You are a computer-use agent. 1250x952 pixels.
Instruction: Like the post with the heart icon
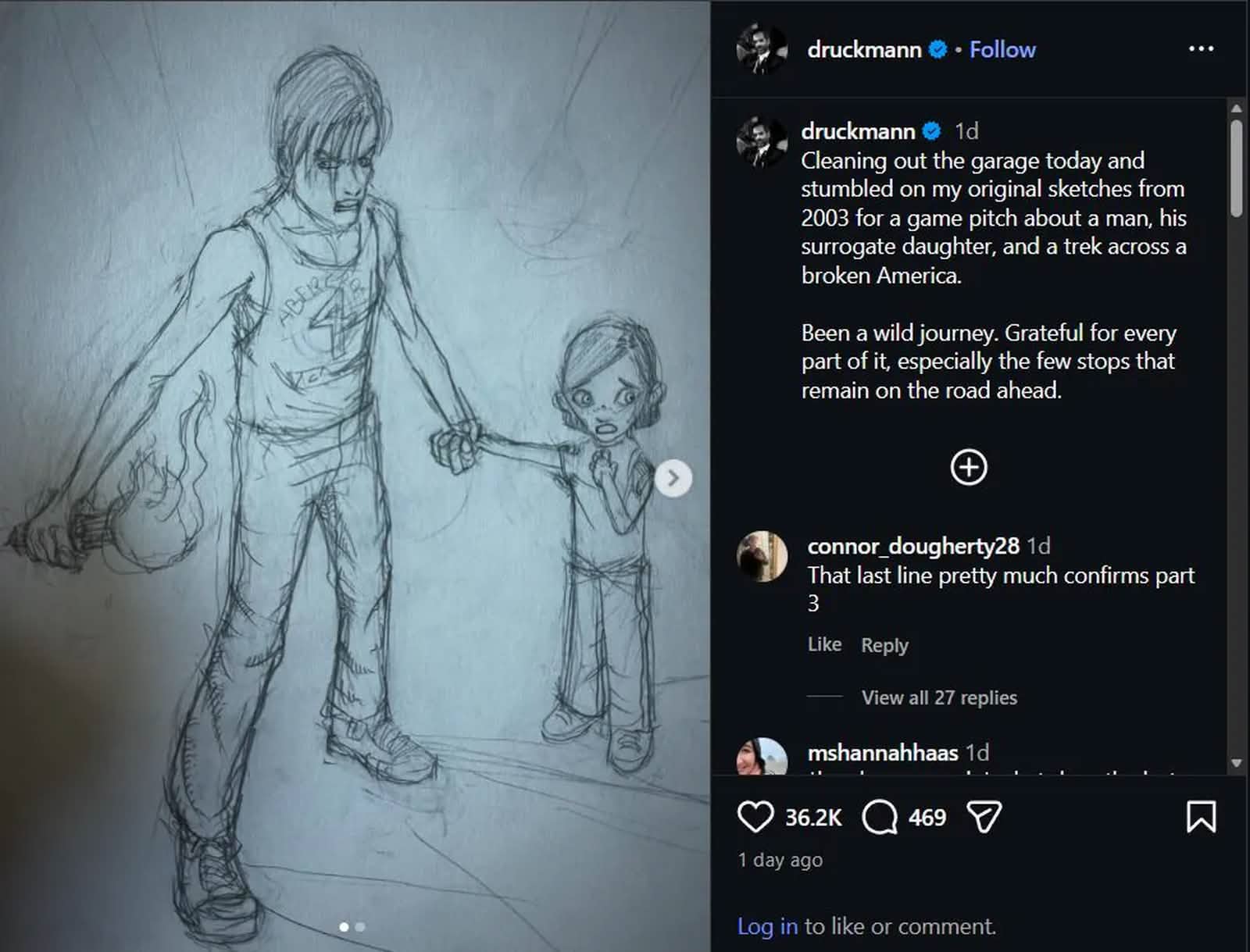[x=756, y=818]
